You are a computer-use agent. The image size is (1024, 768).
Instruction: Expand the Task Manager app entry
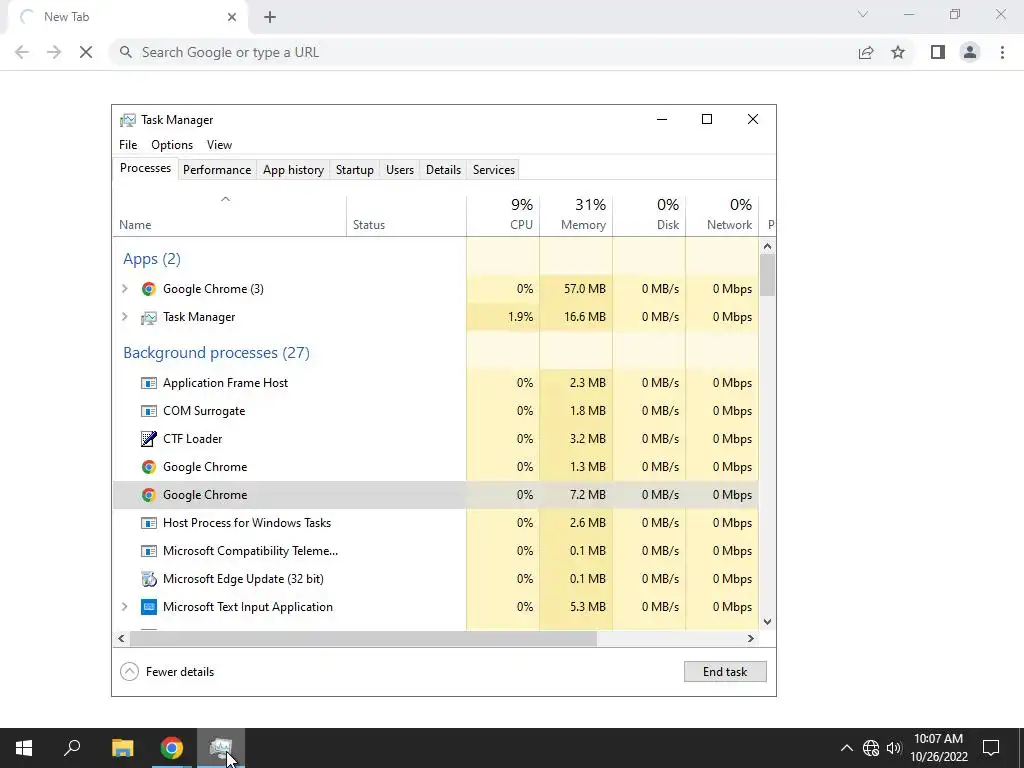coord(125,317)
